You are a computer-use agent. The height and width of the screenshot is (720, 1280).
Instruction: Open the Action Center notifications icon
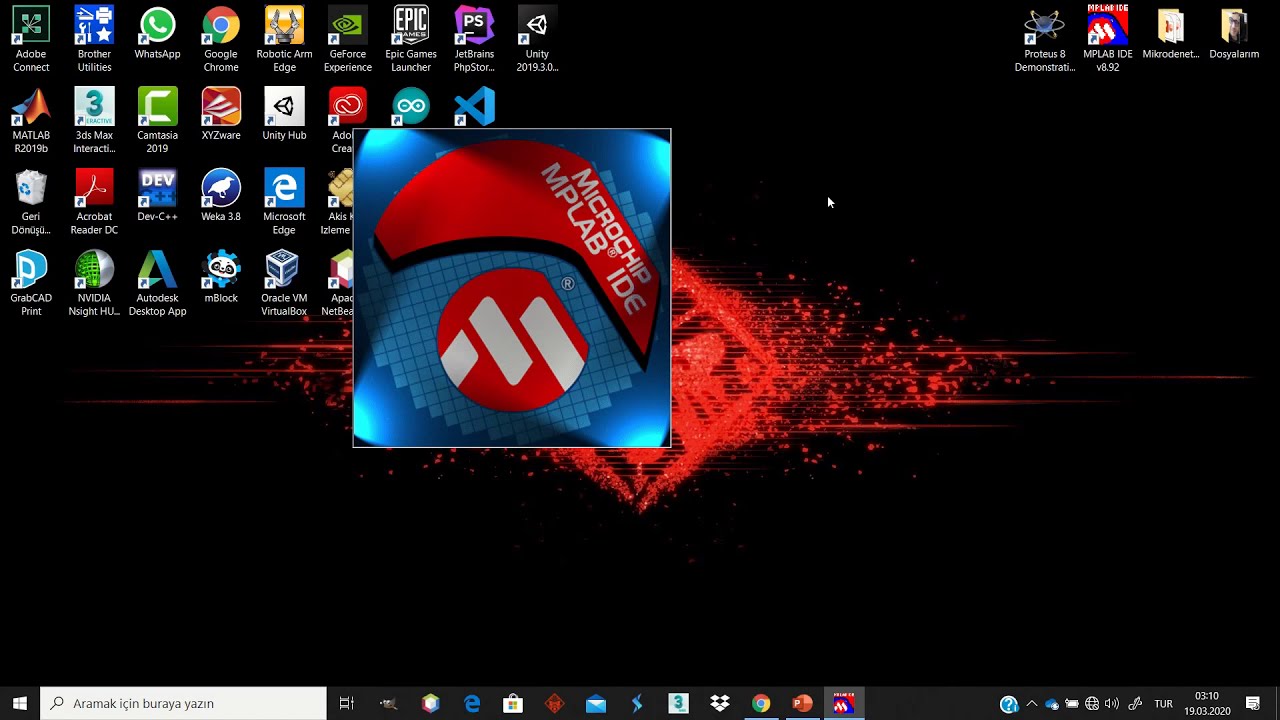point(1253,704)
